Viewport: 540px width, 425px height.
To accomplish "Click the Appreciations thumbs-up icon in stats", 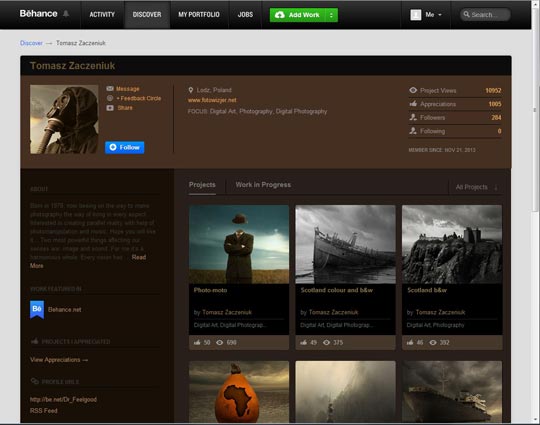I will coord(413,104).
